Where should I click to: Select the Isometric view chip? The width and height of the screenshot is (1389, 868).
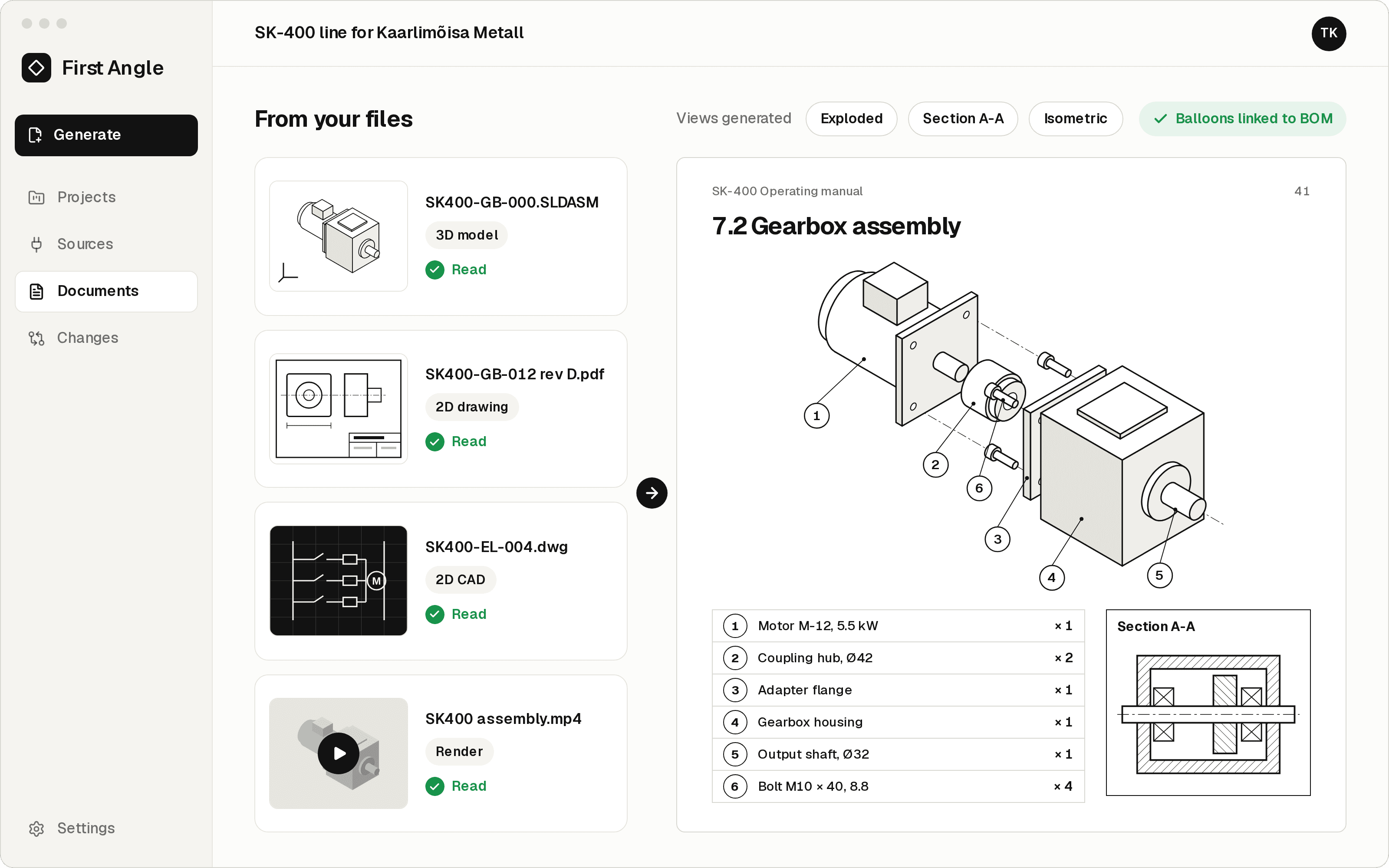(x=1075, y=119)
